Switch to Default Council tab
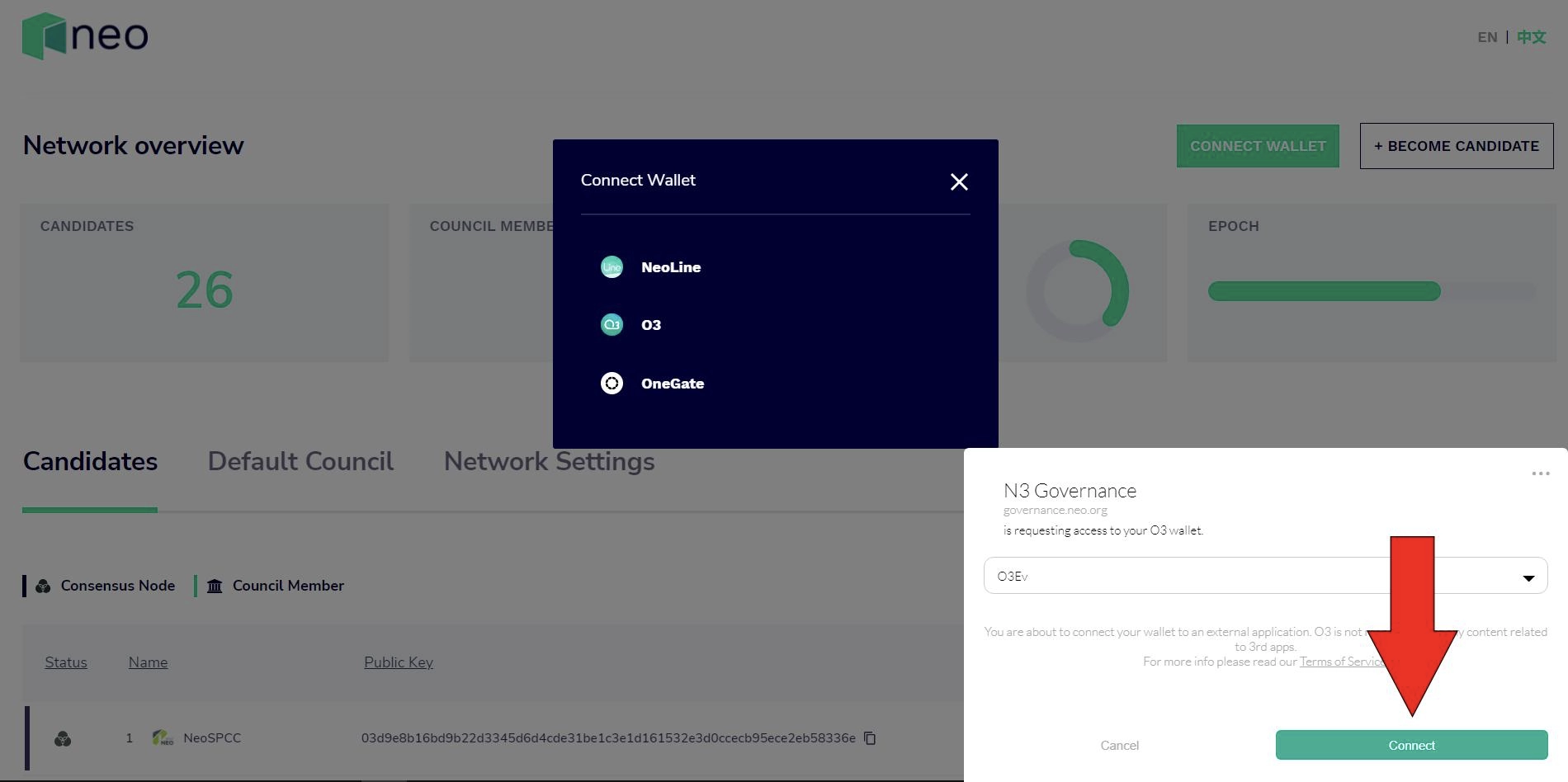Viewport: 1568px width, 782px height. 300,461
